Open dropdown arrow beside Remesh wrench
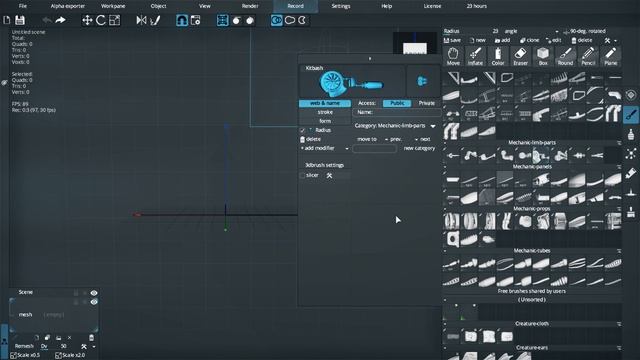The image size is (640, 360). tap(94, 347)
